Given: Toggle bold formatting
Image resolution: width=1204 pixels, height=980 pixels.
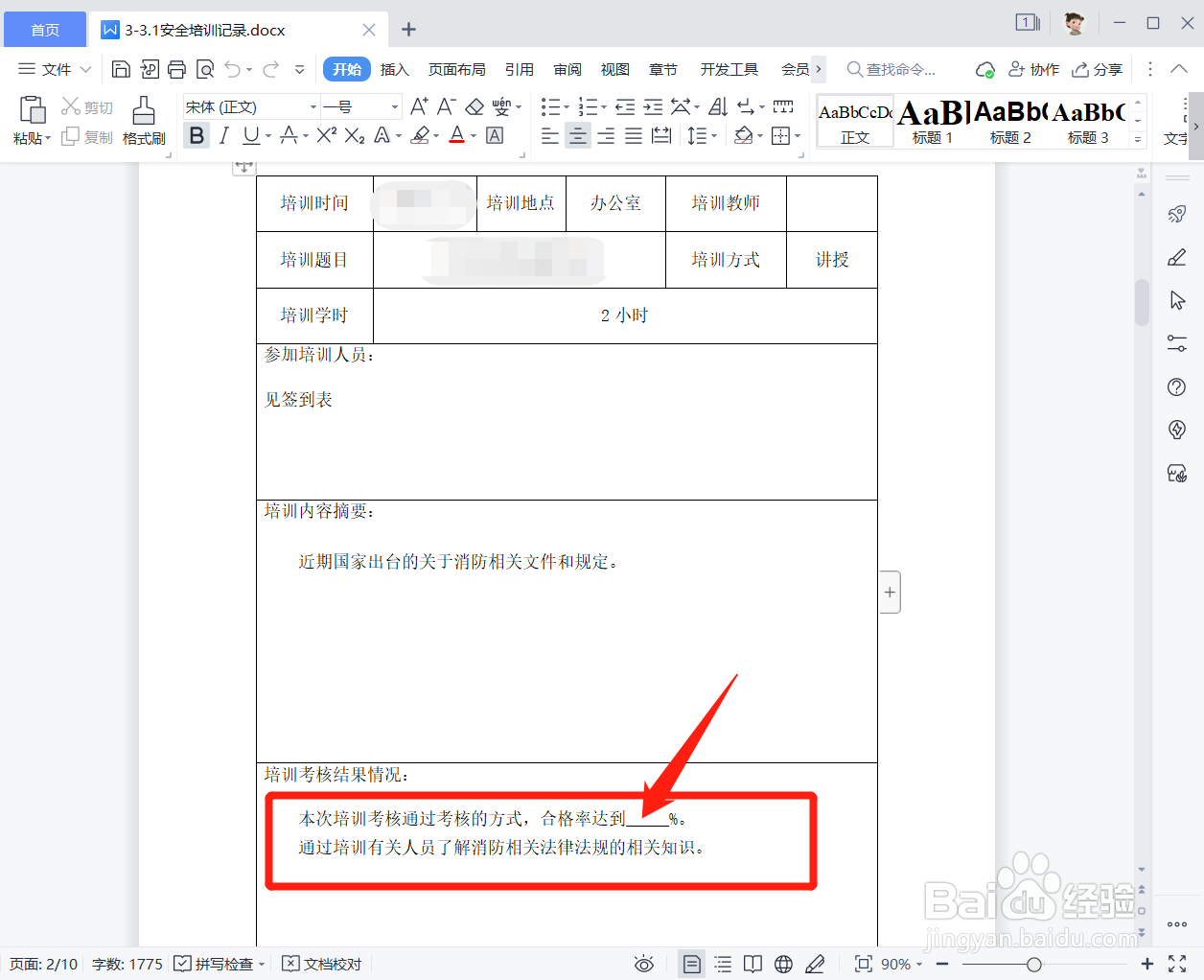Looking at the screenshot, I should (197, 137).
